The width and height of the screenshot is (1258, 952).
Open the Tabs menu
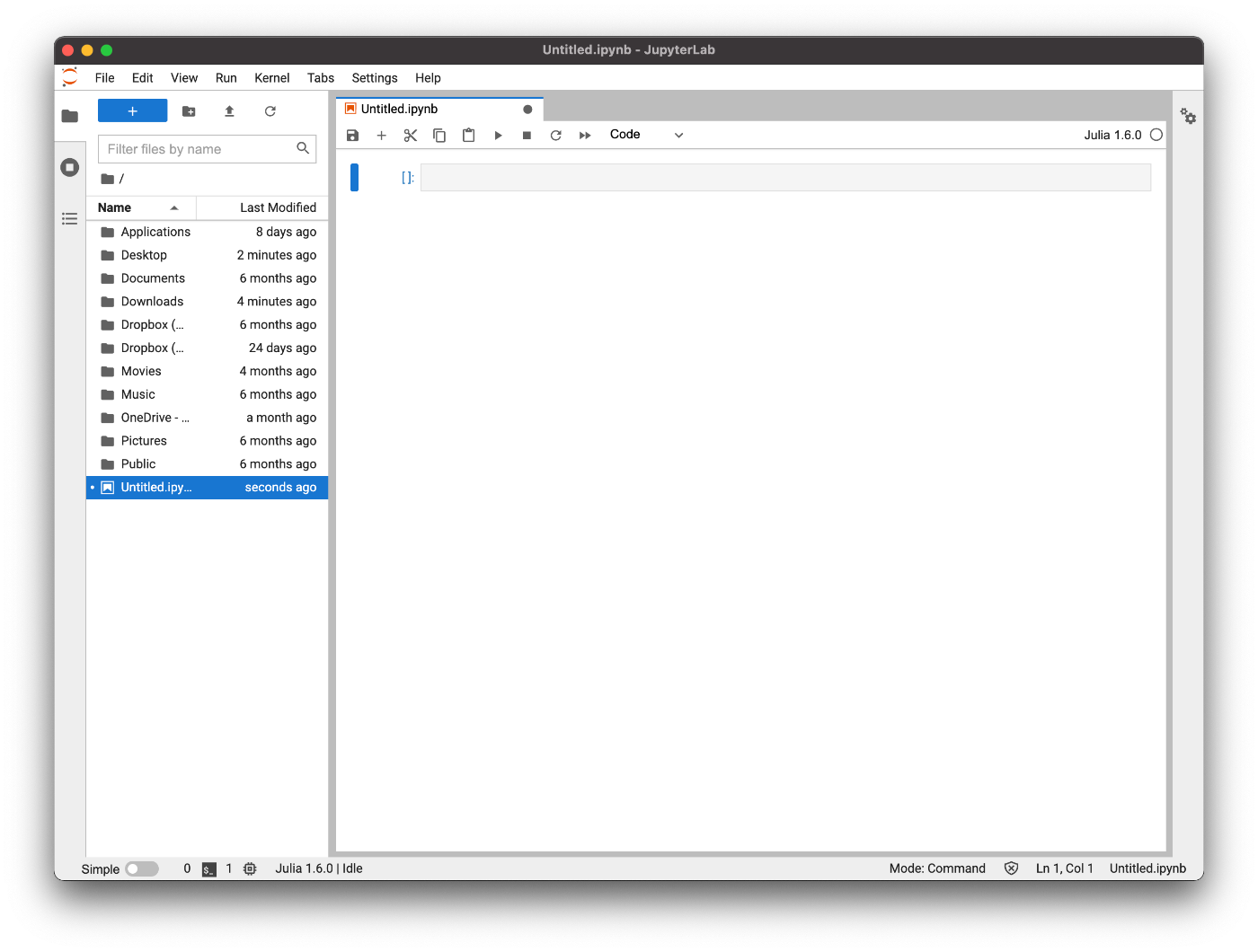(321, 78)
